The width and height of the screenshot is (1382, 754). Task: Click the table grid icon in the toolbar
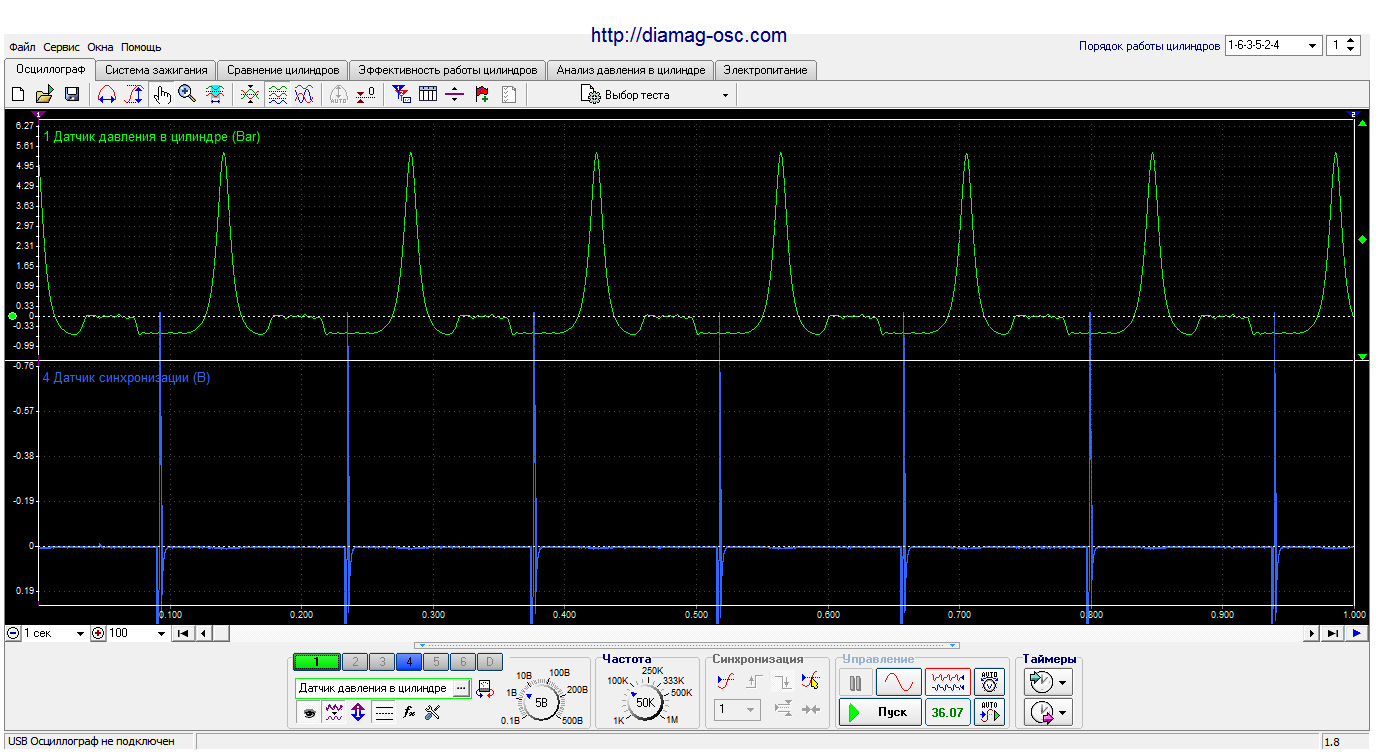pyautogui.click(x=428, y=94)
